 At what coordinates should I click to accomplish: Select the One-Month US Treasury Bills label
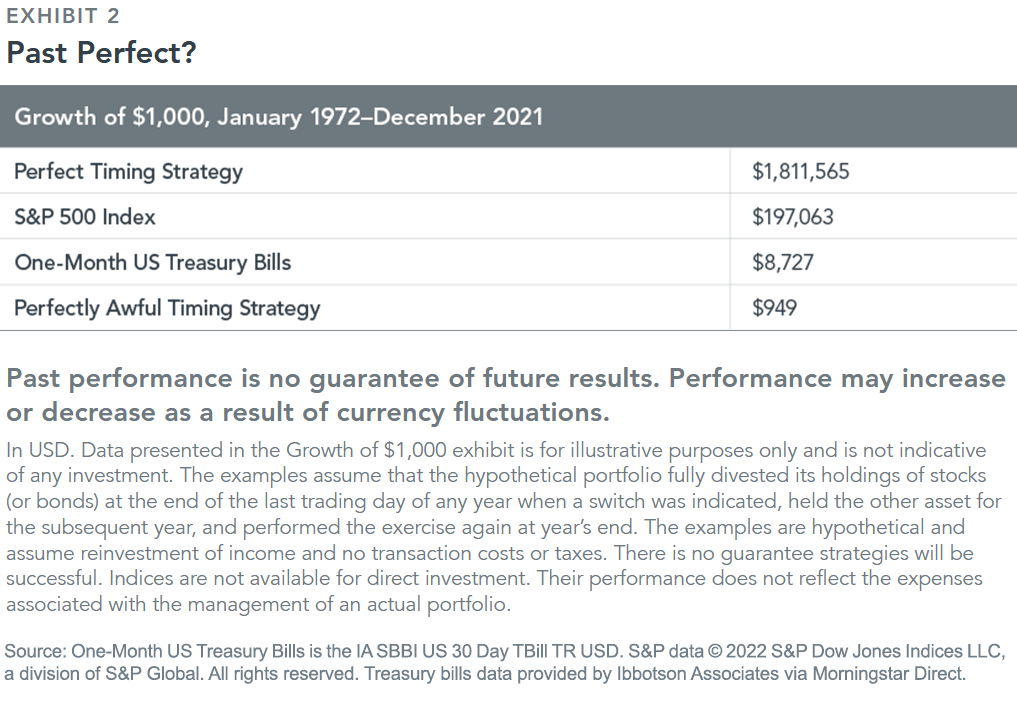click(x=152, y=262)
